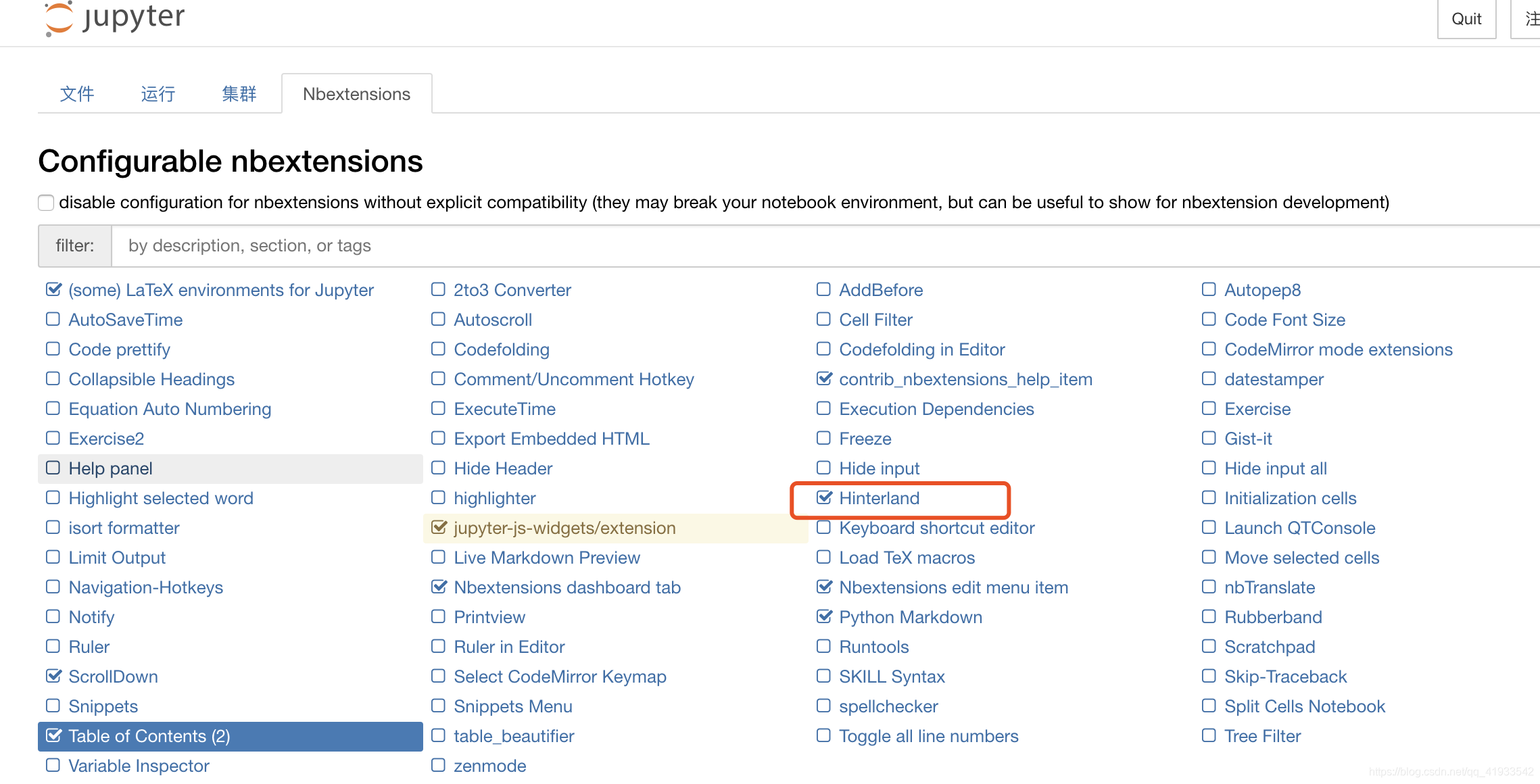This screenshot has width=1540, height=784.
Task: Switch to the 文件 tab
Action: [77, 94]
